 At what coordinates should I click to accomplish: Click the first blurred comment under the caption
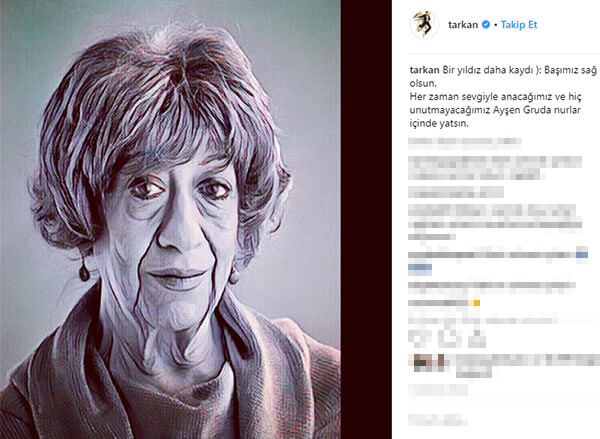coord(465,142)
